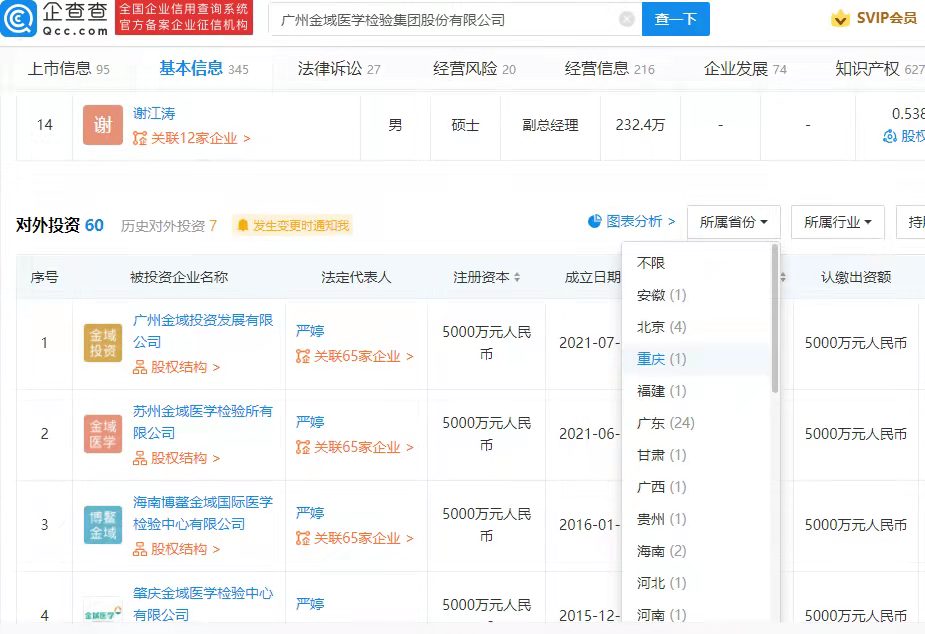925x634 pixels.
Task: Click 广州金域投资 company logo thumbnail
Action: [x=103, y=343]
